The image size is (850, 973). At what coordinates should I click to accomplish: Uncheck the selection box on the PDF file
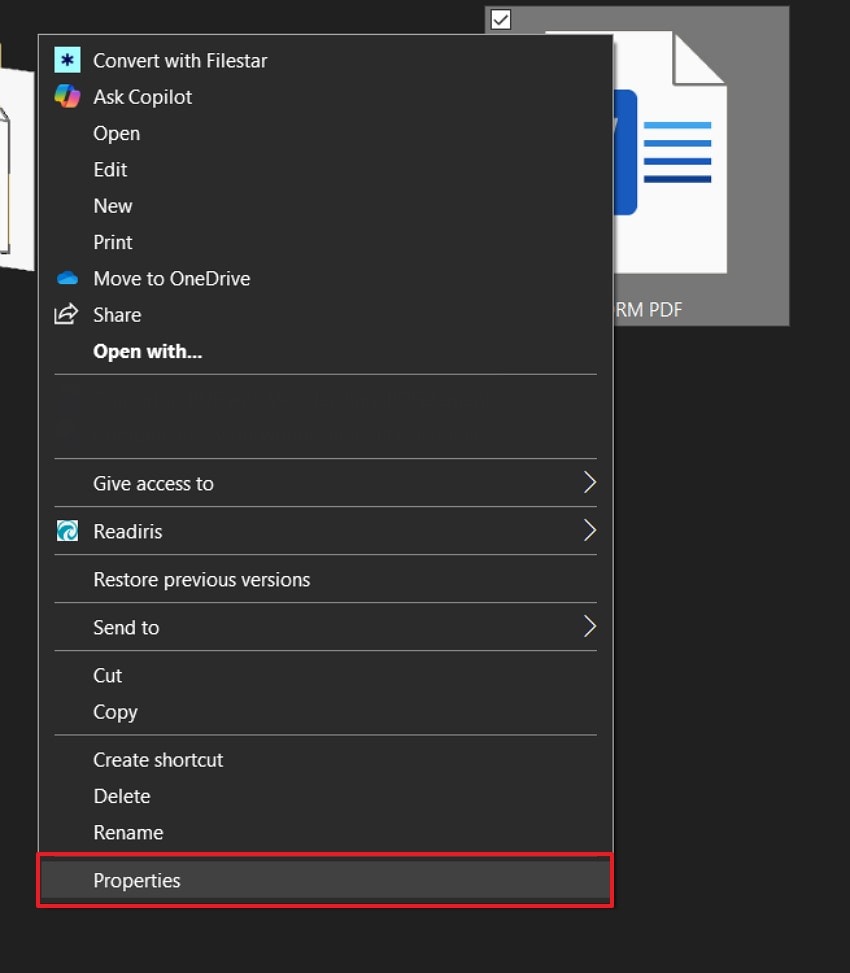pyautogui.click(x=501, y=18)
